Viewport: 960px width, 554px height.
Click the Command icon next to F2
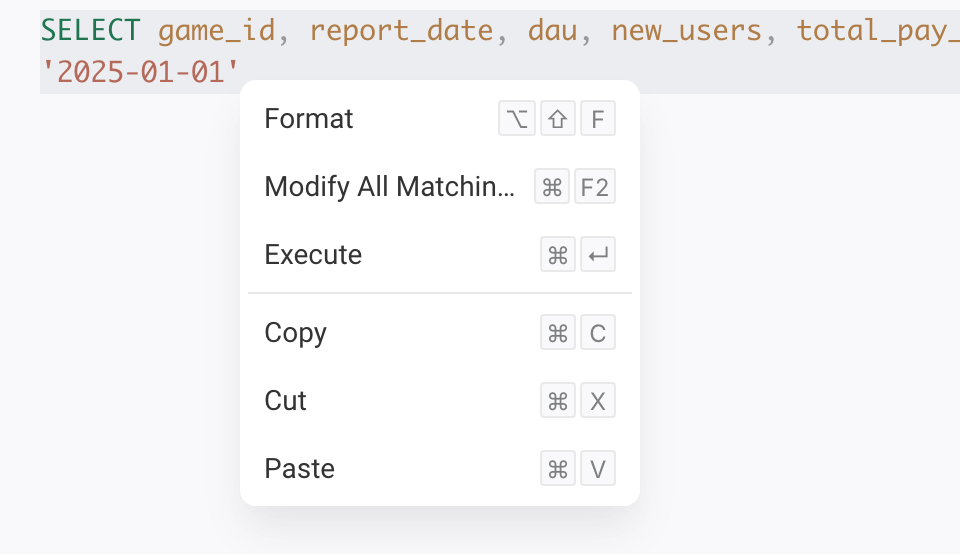point(552,187)
